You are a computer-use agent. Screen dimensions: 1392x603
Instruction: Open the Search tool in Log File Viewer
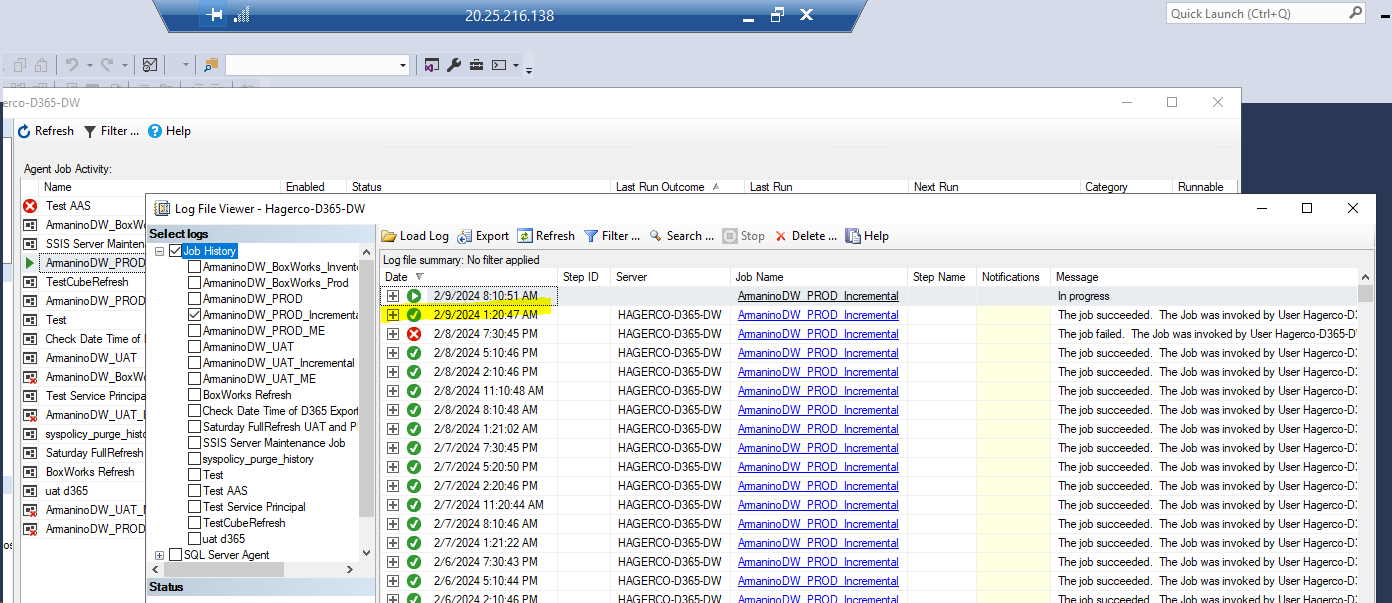click(682, 236)
